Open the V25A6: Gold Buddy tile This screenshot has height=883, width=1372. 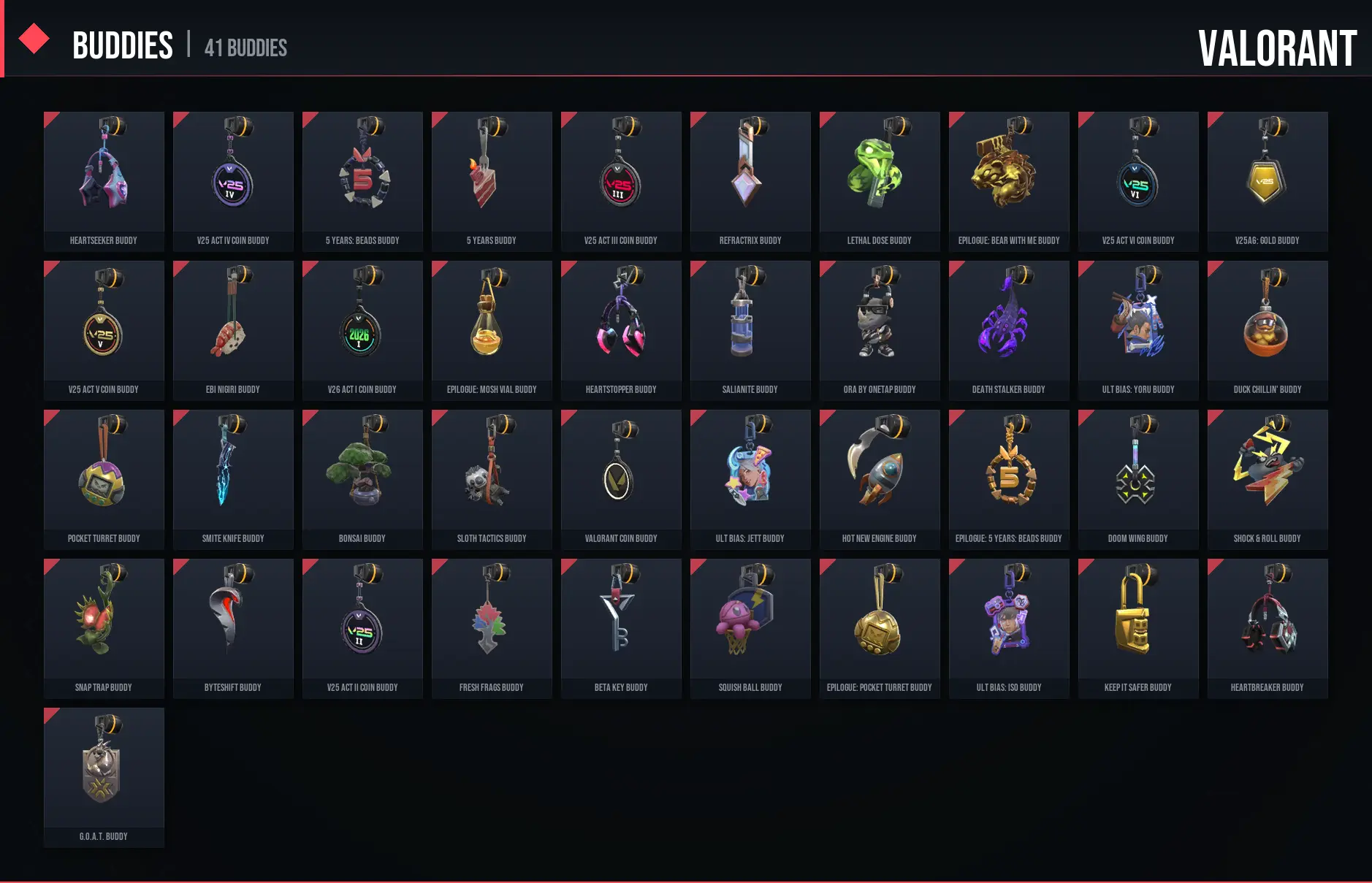pyautogui.click(x=1268, y=181)
